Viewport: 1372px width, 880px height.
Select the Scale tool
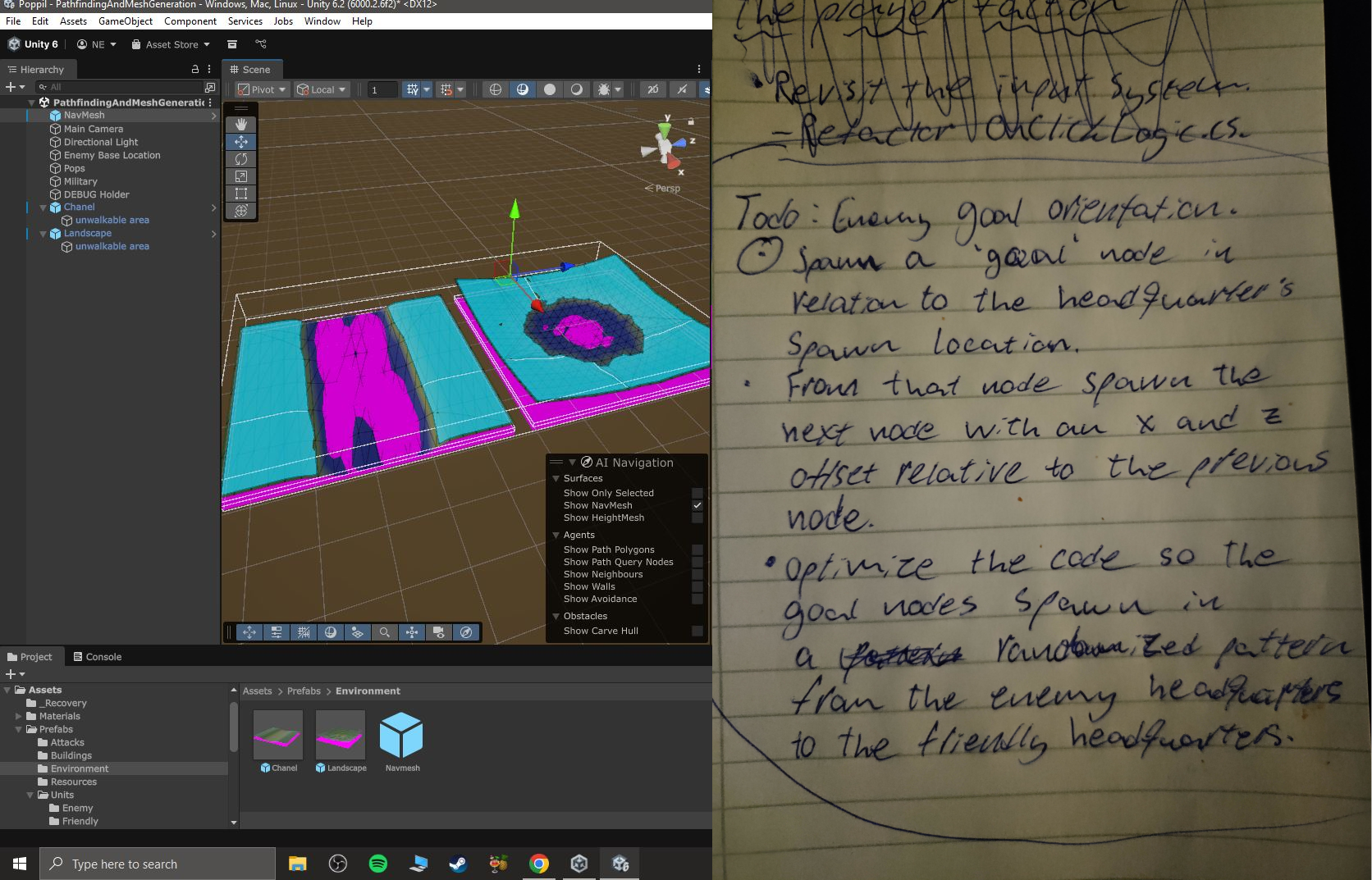pyautogui.click(x=240, y=176)
